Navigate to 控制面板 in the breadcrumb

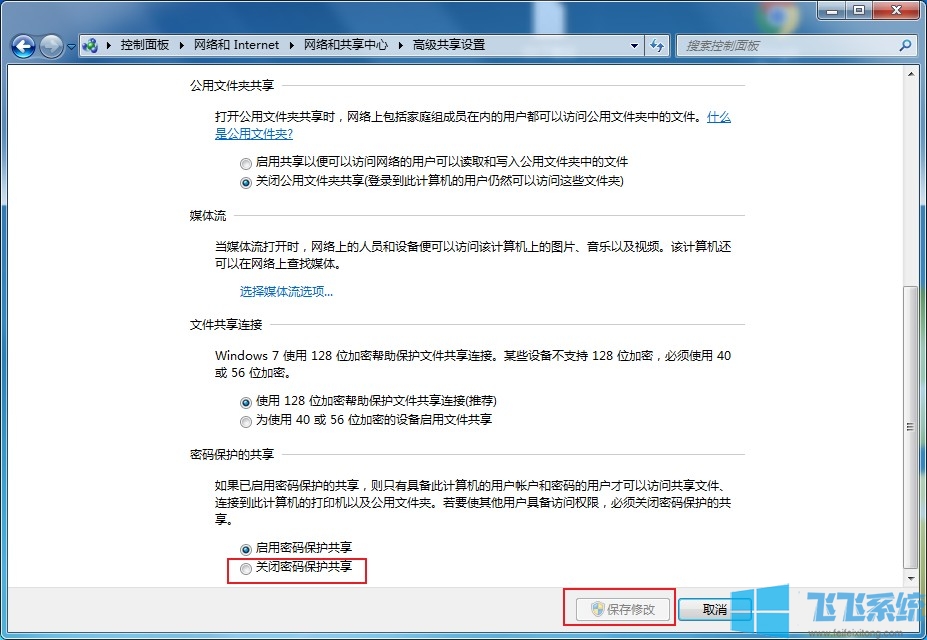(x=146, y=45)
